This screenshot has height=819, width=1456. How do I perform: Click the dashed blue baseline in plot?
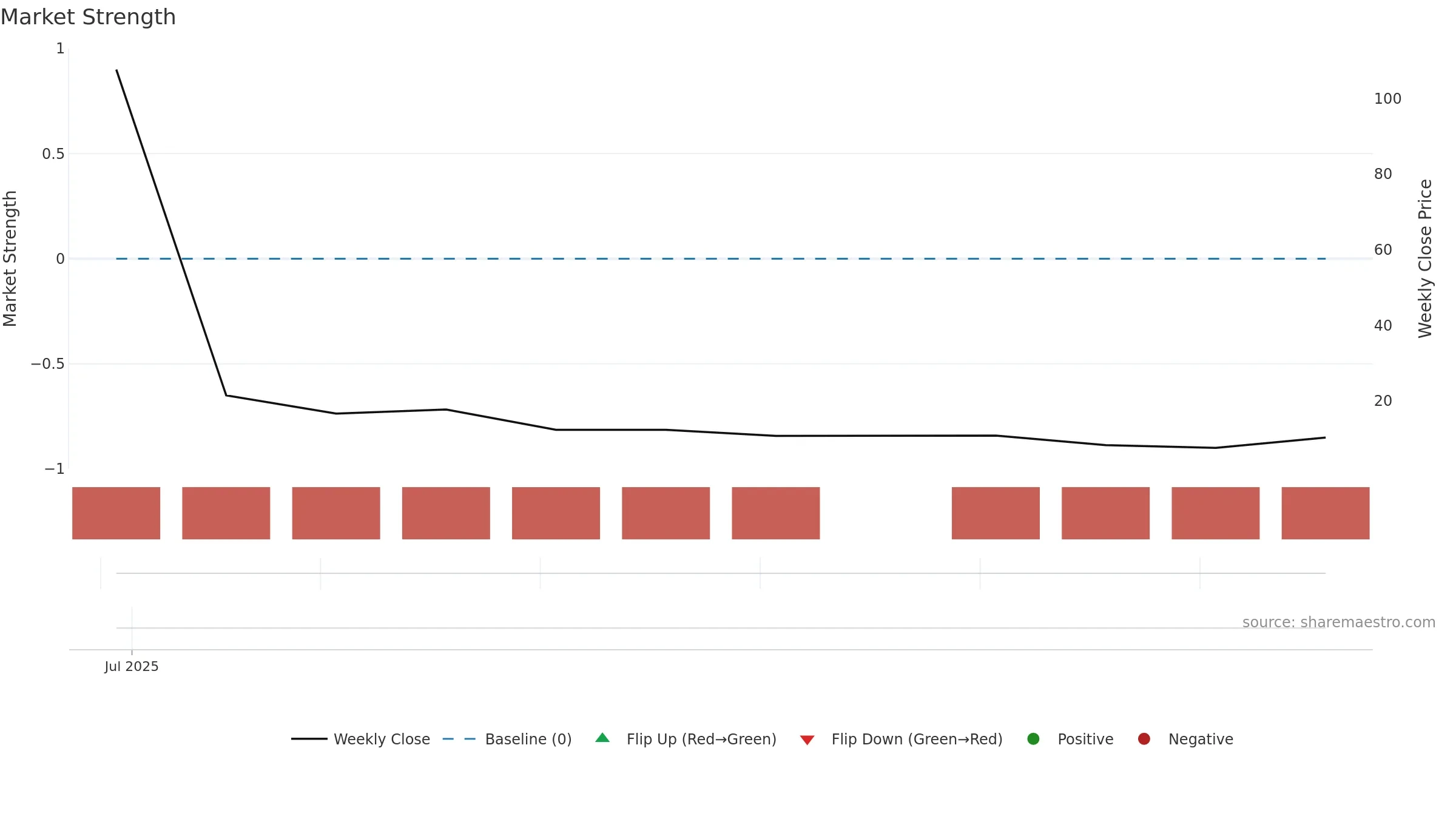721,259
